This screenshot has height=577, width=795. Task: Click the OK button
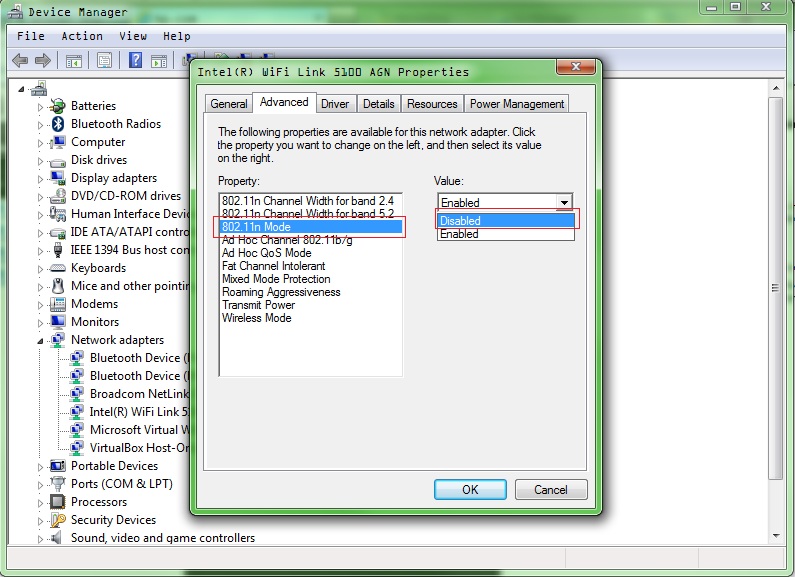470,490
